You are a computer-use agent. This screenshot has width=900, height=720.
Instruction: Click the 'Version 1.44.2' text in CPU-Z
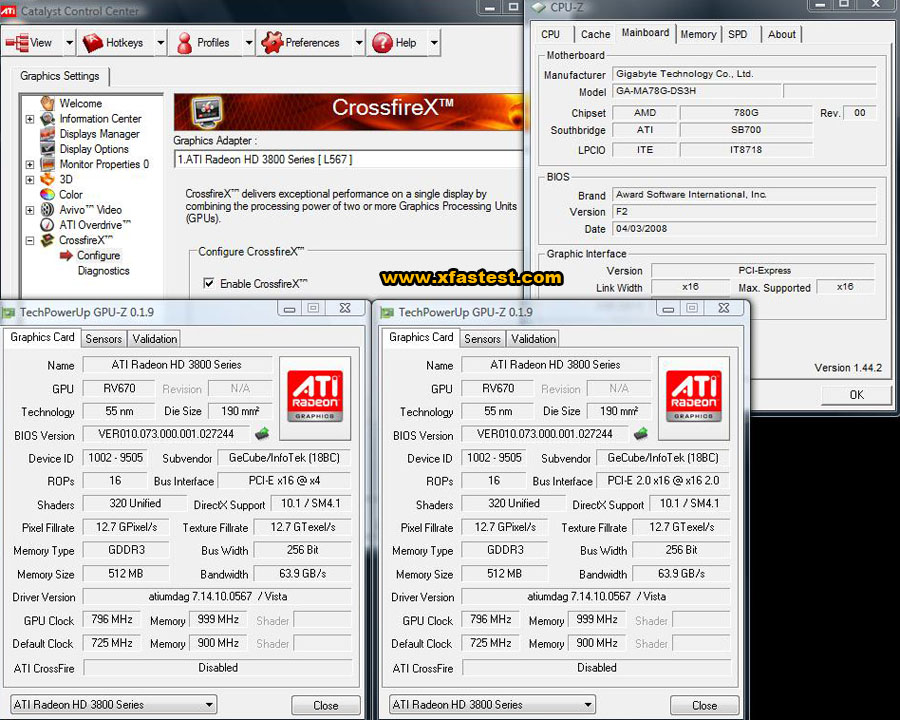[848, 367]
